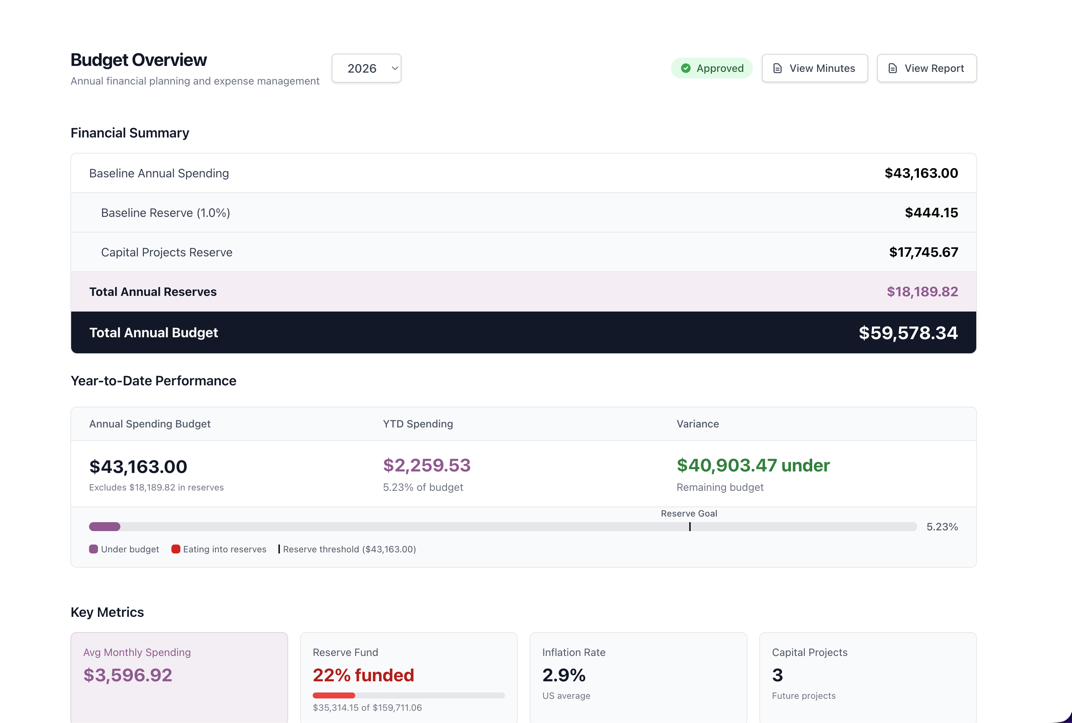
Task: Click the View Report button
Action: tap(926, 68)
